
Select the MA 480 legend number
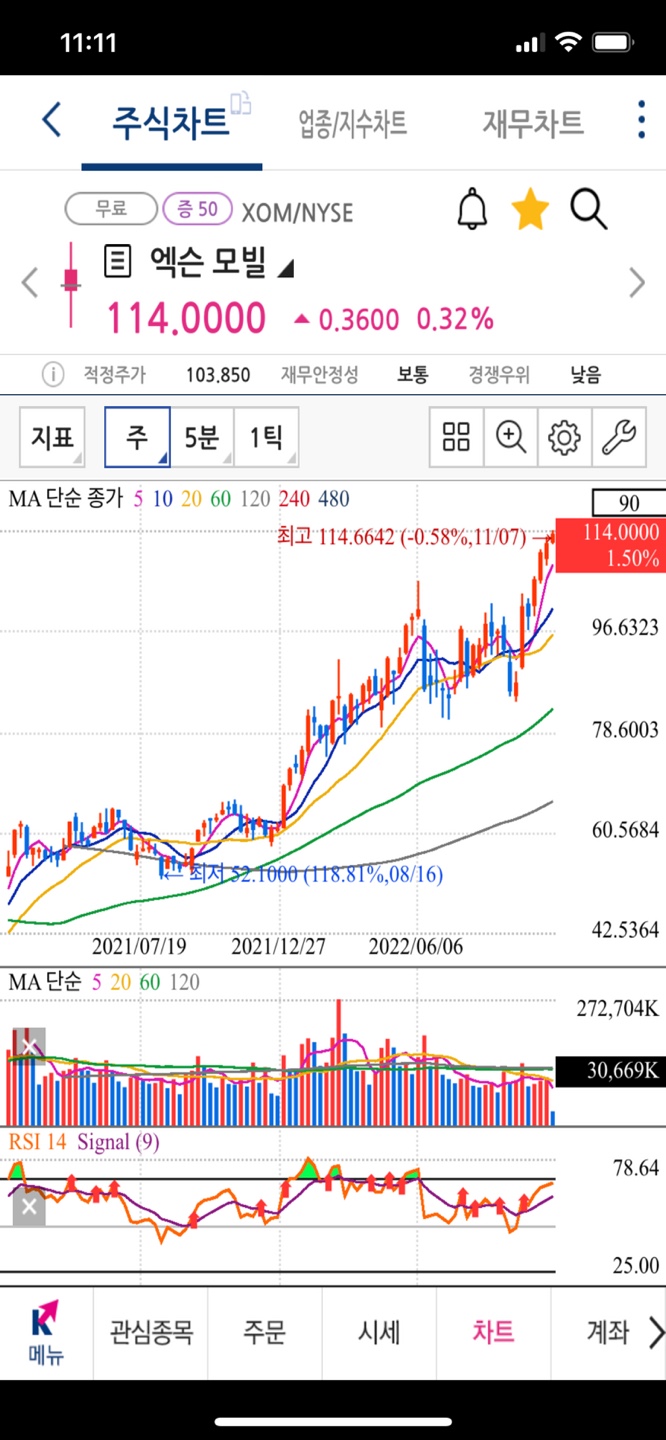[333, 498]
